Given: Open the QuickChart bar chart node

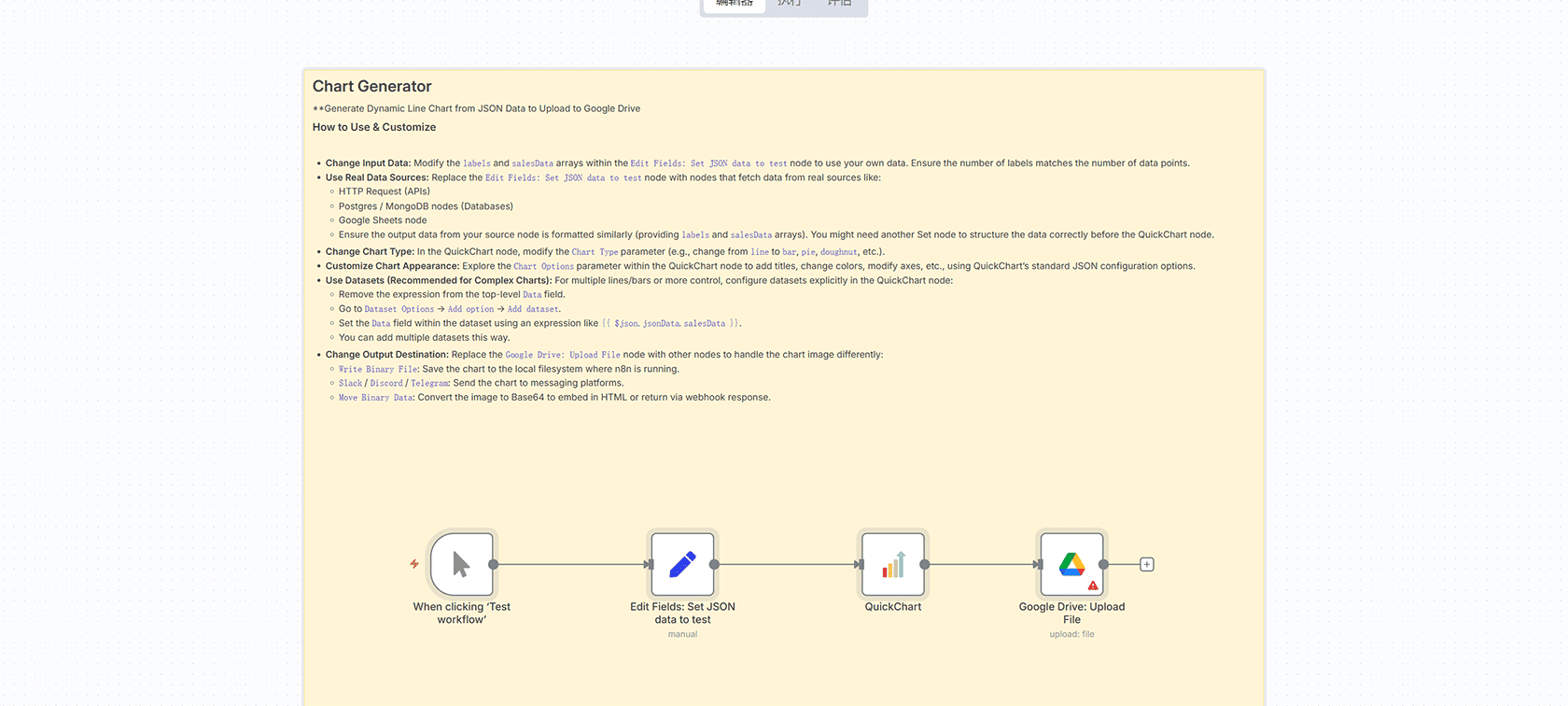Looking at the screenshot, I should (893, 564).
